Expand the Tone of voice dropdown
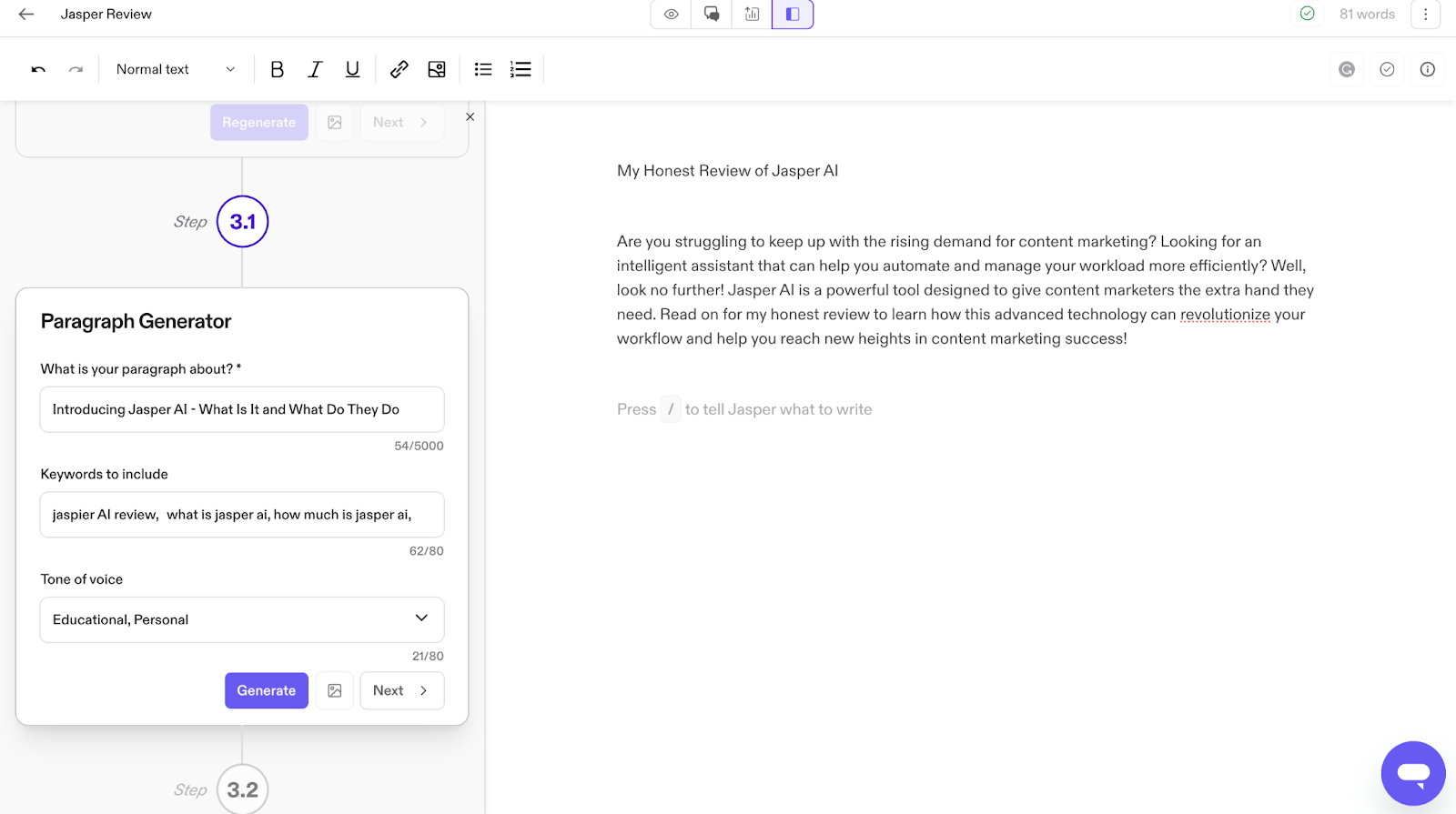Screen dimensions: 1456x814 pyautogui.click(x=242, y=619)
